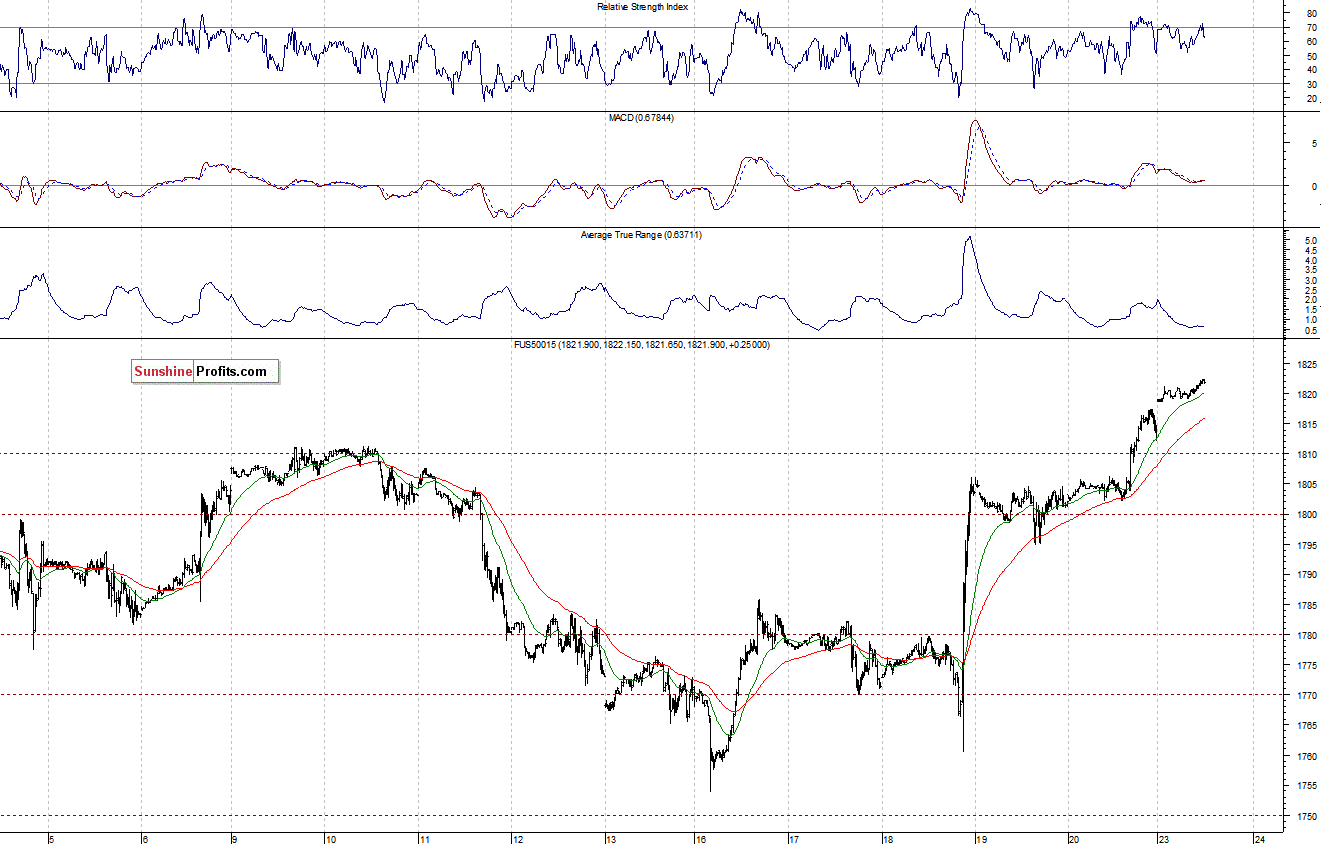The image size is (1321, 844).
Task: Click the 0 label on MACD axis
Action: pyautogui.click(x=1313, y=186)
